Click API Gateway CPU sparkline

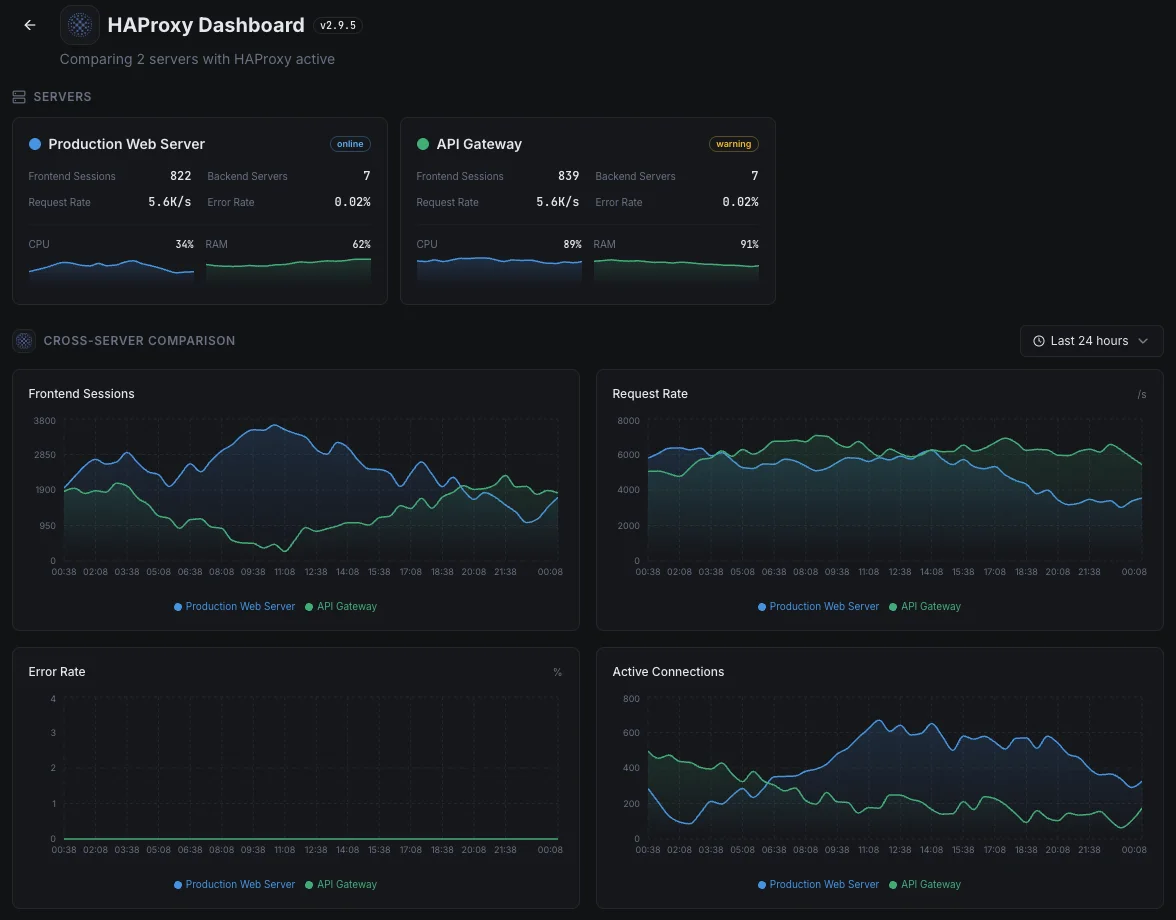[x=499, y=270]
